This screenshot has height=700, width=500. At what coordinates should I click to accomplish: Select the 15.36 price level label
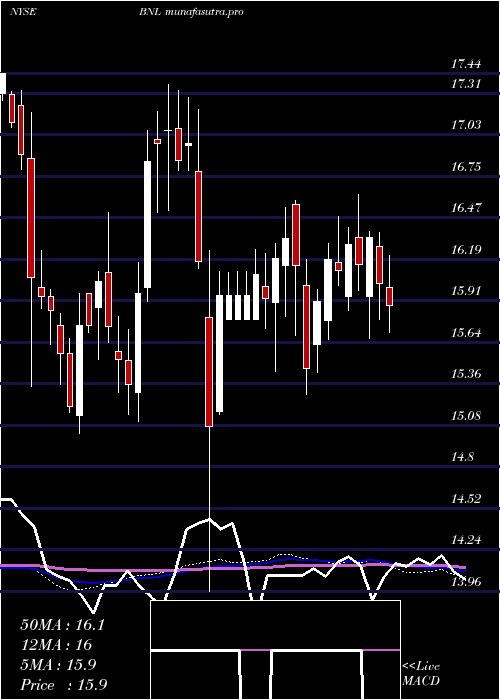(x=466, y=374)
